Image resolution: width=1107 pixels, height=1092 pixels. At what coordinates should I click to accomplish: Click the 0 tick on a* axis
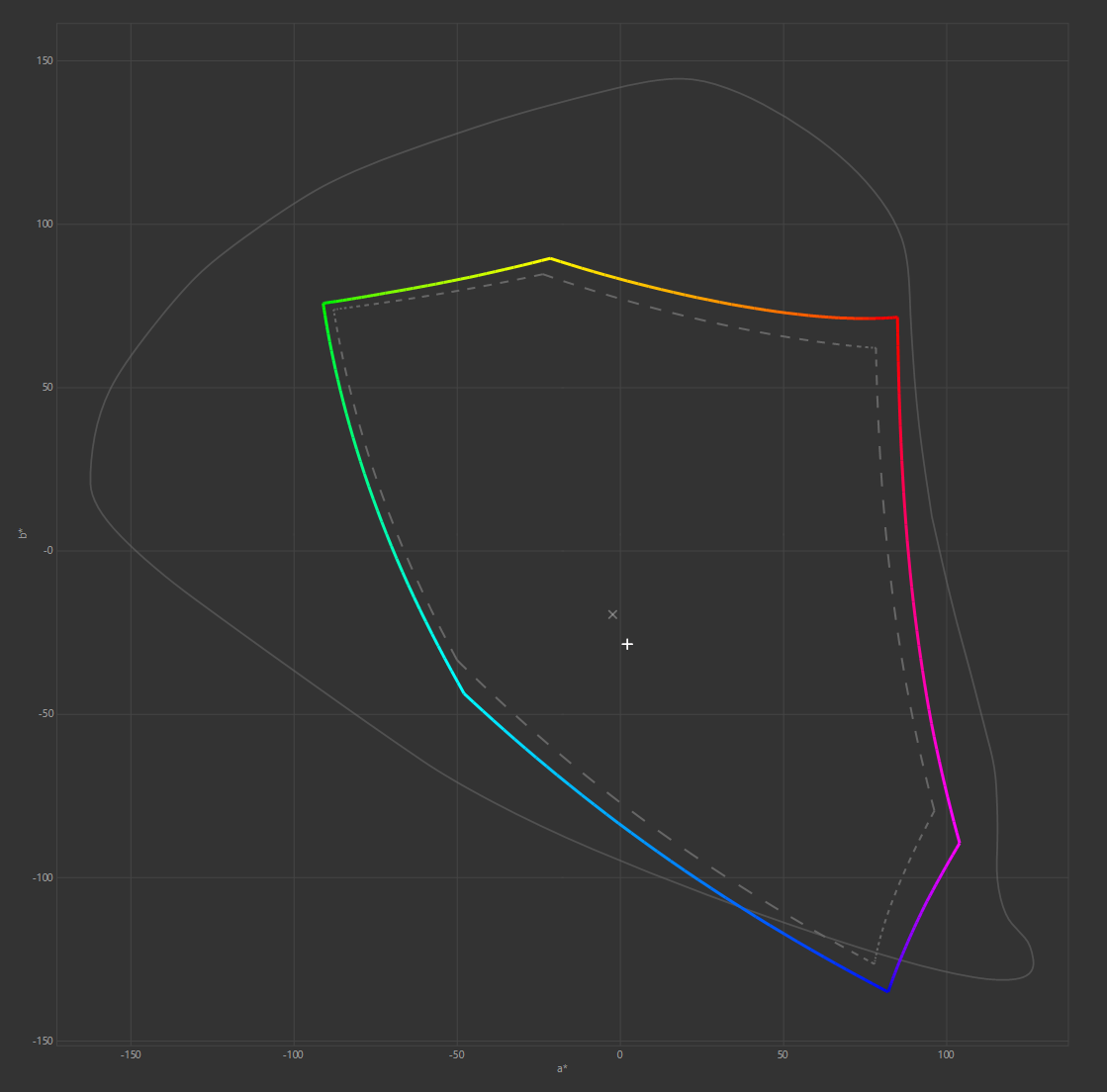click(x=620, y=1054)
